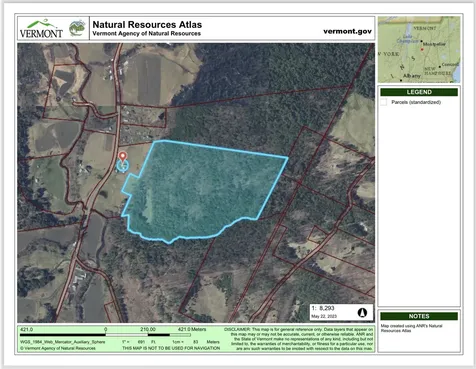Click the round Agency of Natural Resources seal
The image size is (476, 369).
(77, 28)
